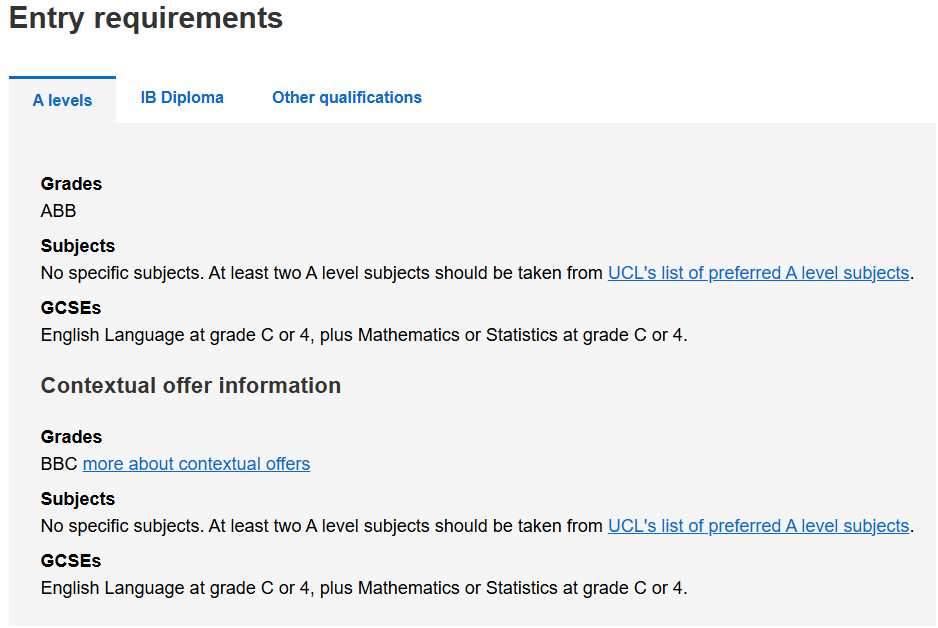Click the ABB grade text
The height and width of the screenshot is (628, 938).
tap(59, 211)
